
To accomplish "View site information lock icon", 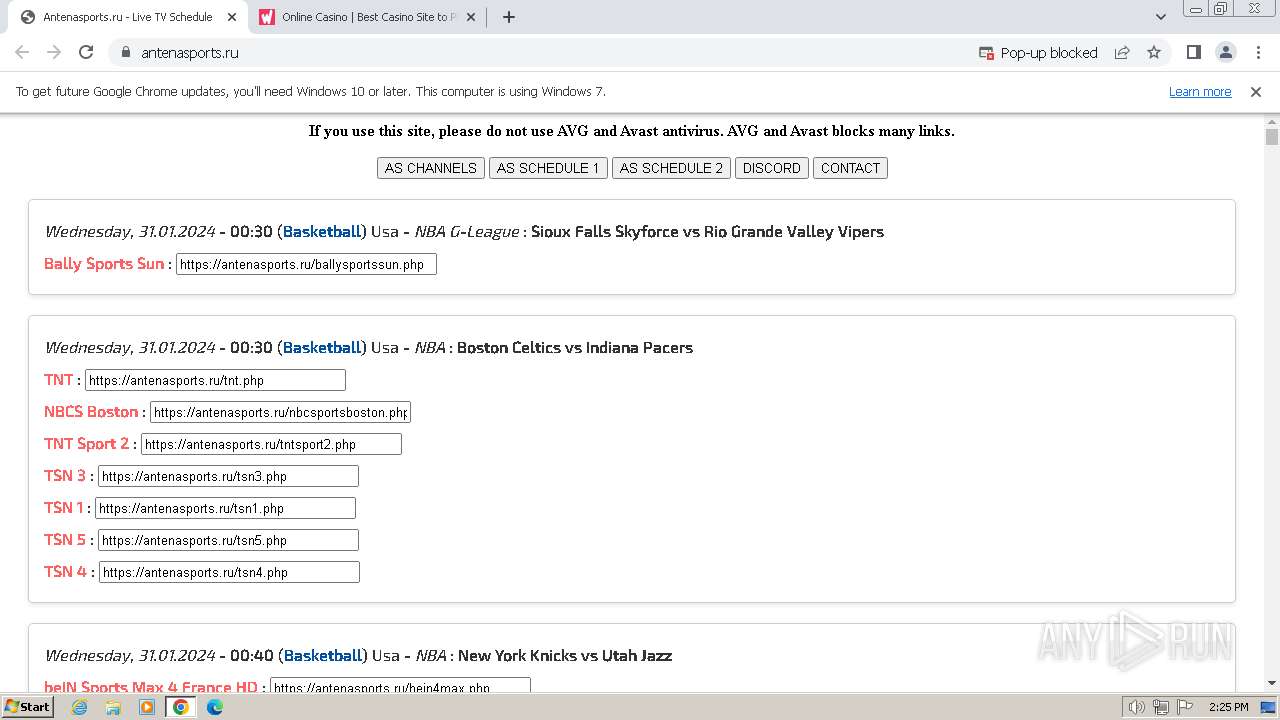I will tap(125, 52).
